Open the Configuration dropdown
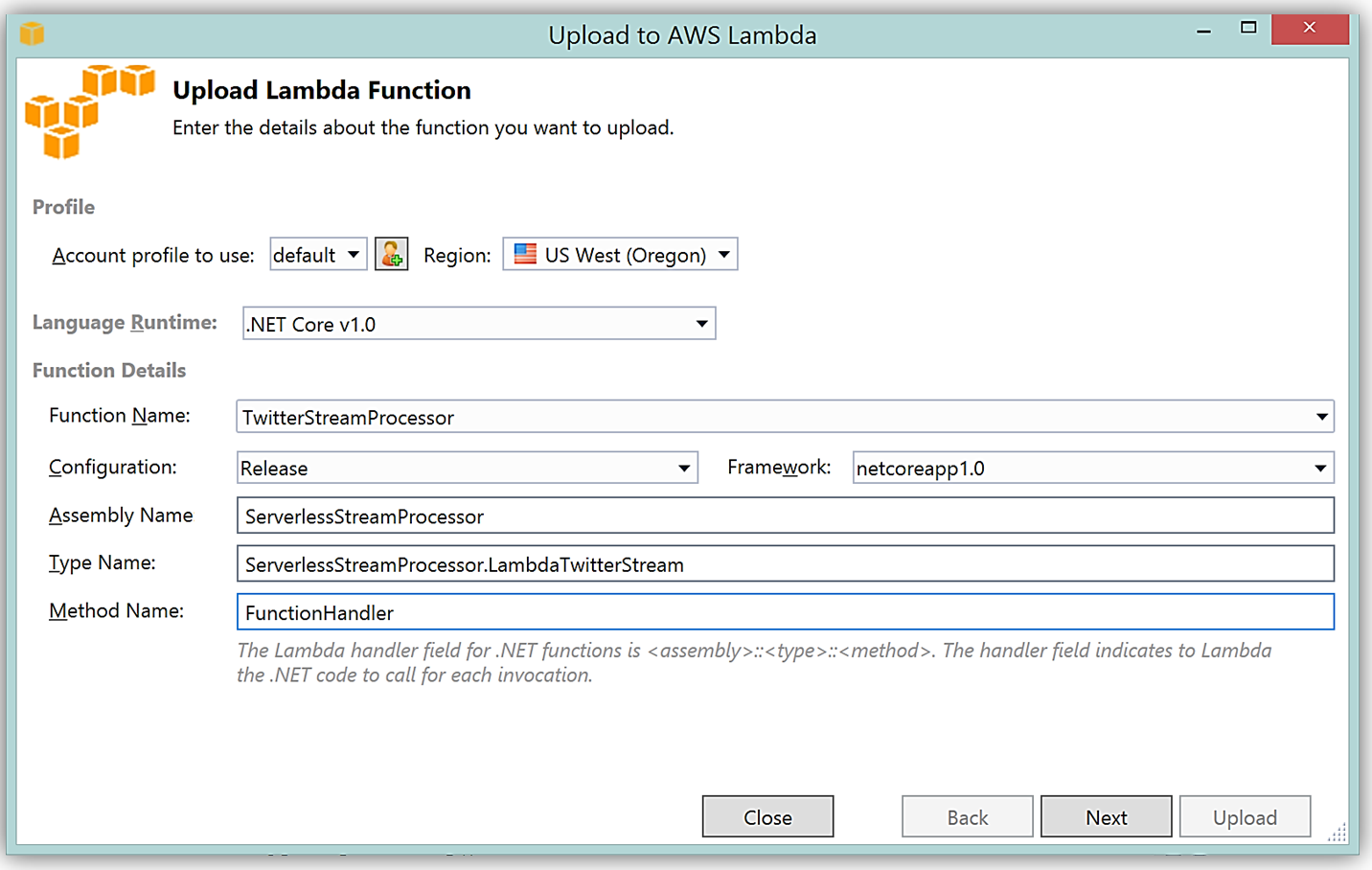The height and width of the screenshot is (870, 1372). pyautogui.click(x=467, y=468)
